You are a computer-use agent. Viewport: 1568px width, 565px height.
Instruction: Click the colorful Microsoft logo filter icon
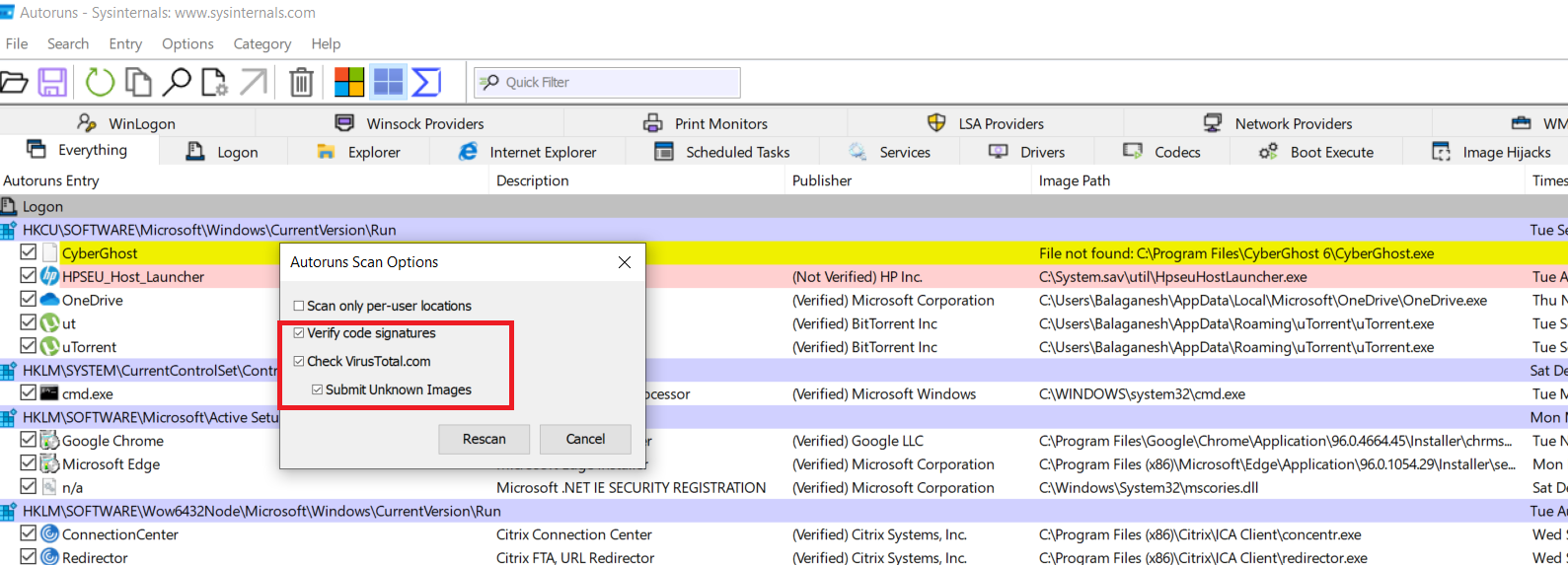coord(349,82)
